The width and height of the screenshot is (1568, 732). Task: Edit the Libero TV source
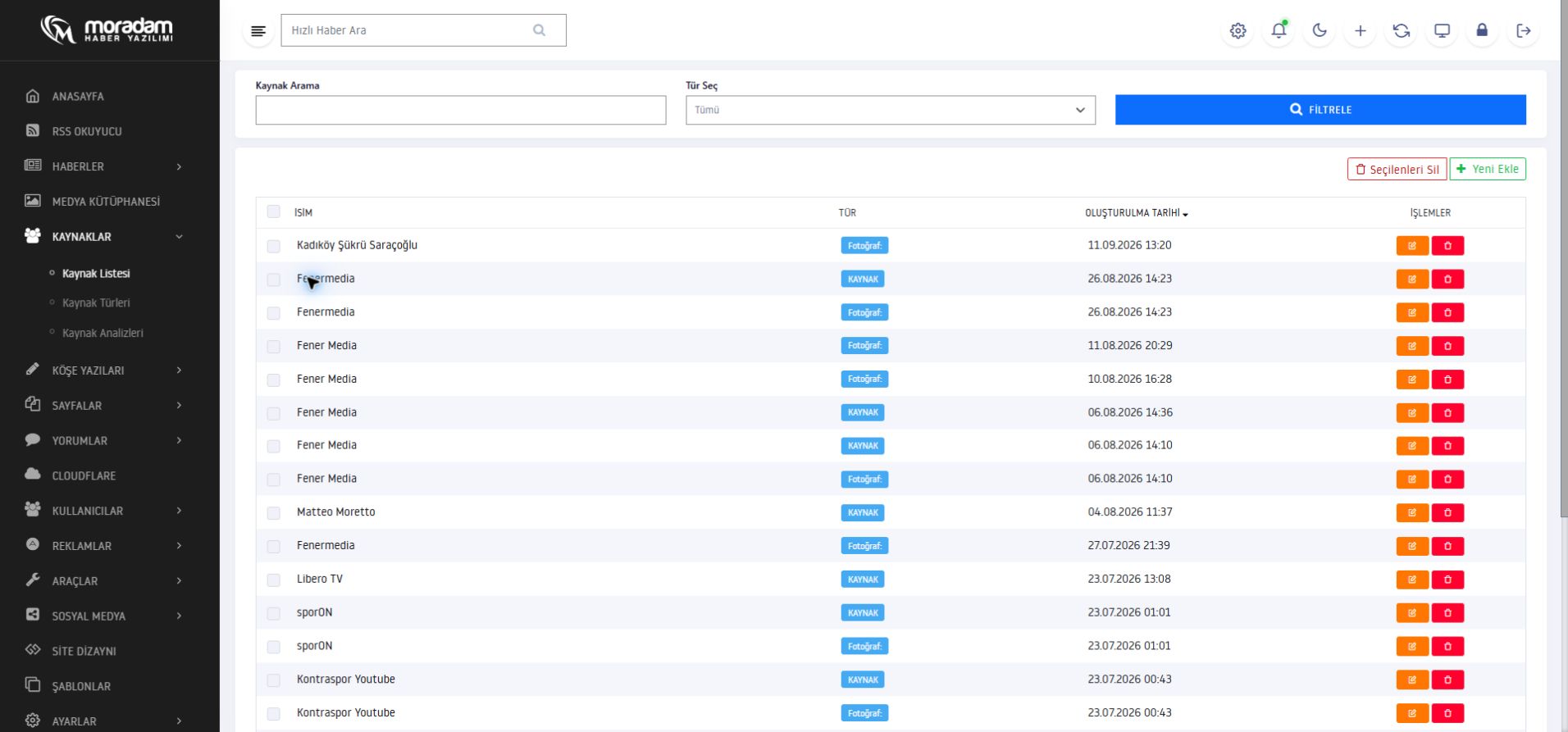click(x=1412, y=580)
